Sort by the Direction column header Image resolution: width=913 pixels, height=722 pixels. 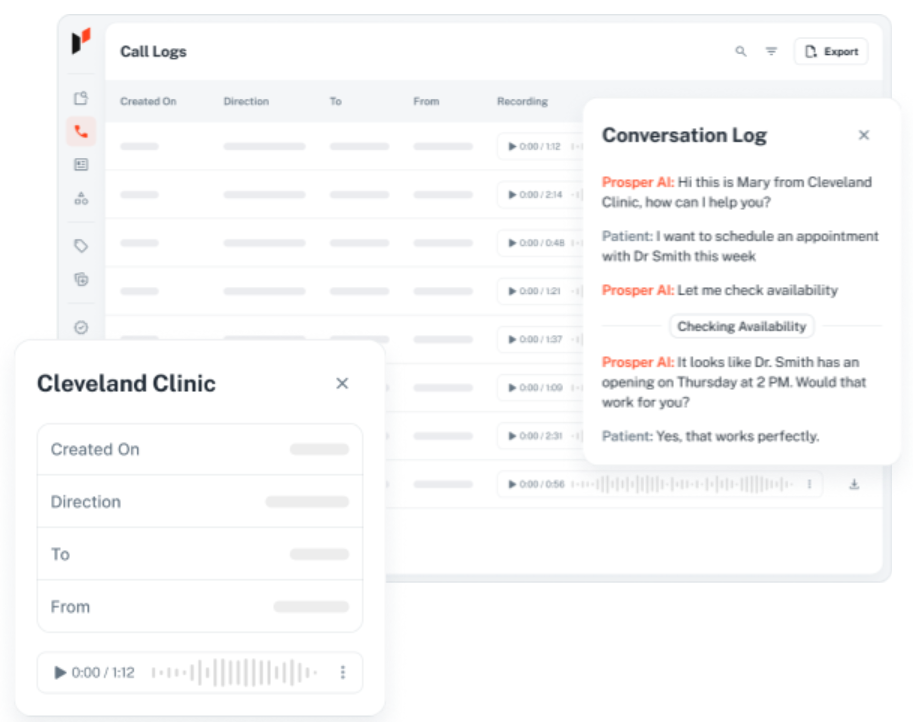point(246,101)
